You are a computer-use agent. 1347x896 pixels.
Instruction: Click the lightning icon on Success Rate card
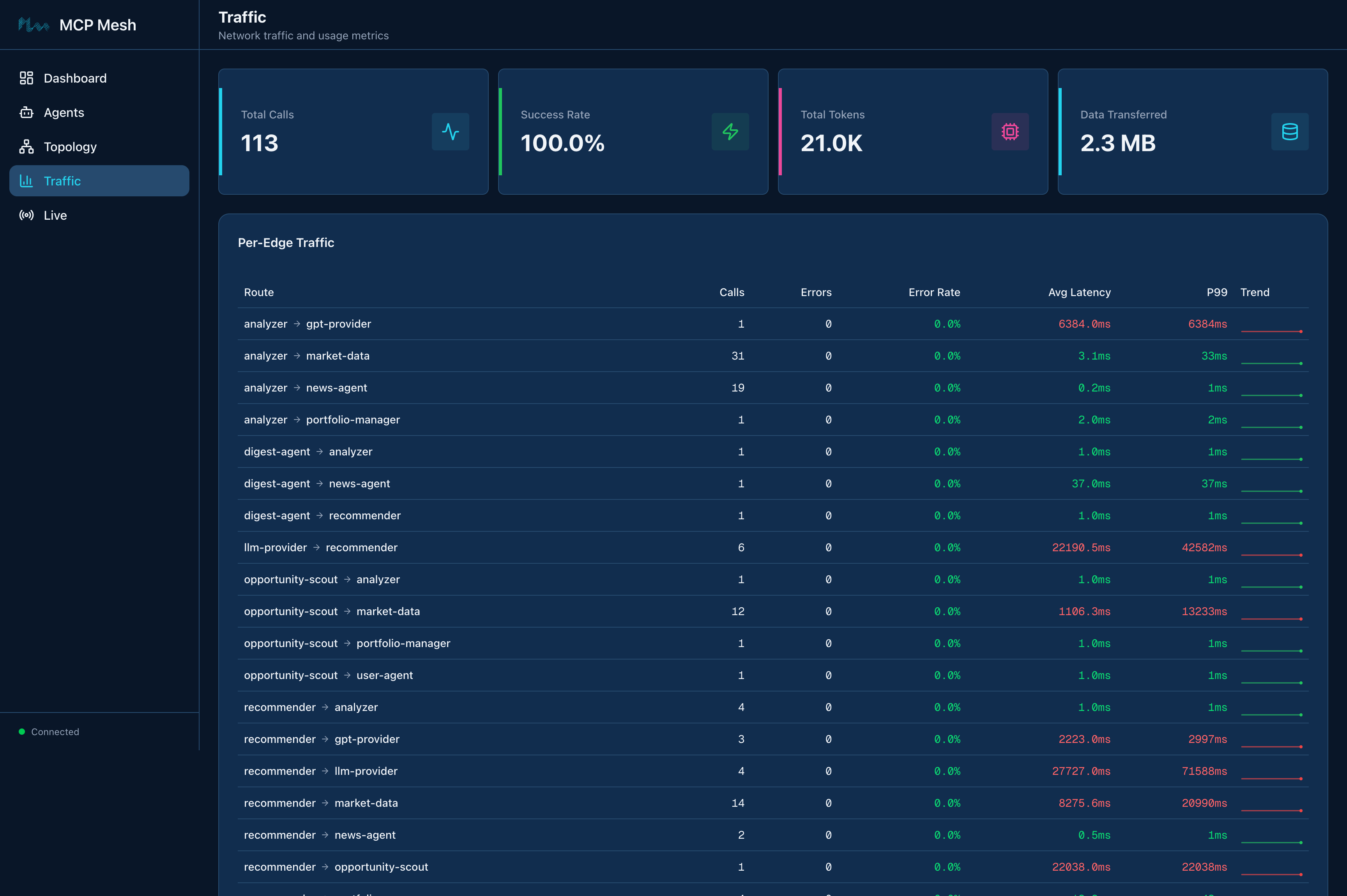(x=730, y=131)
